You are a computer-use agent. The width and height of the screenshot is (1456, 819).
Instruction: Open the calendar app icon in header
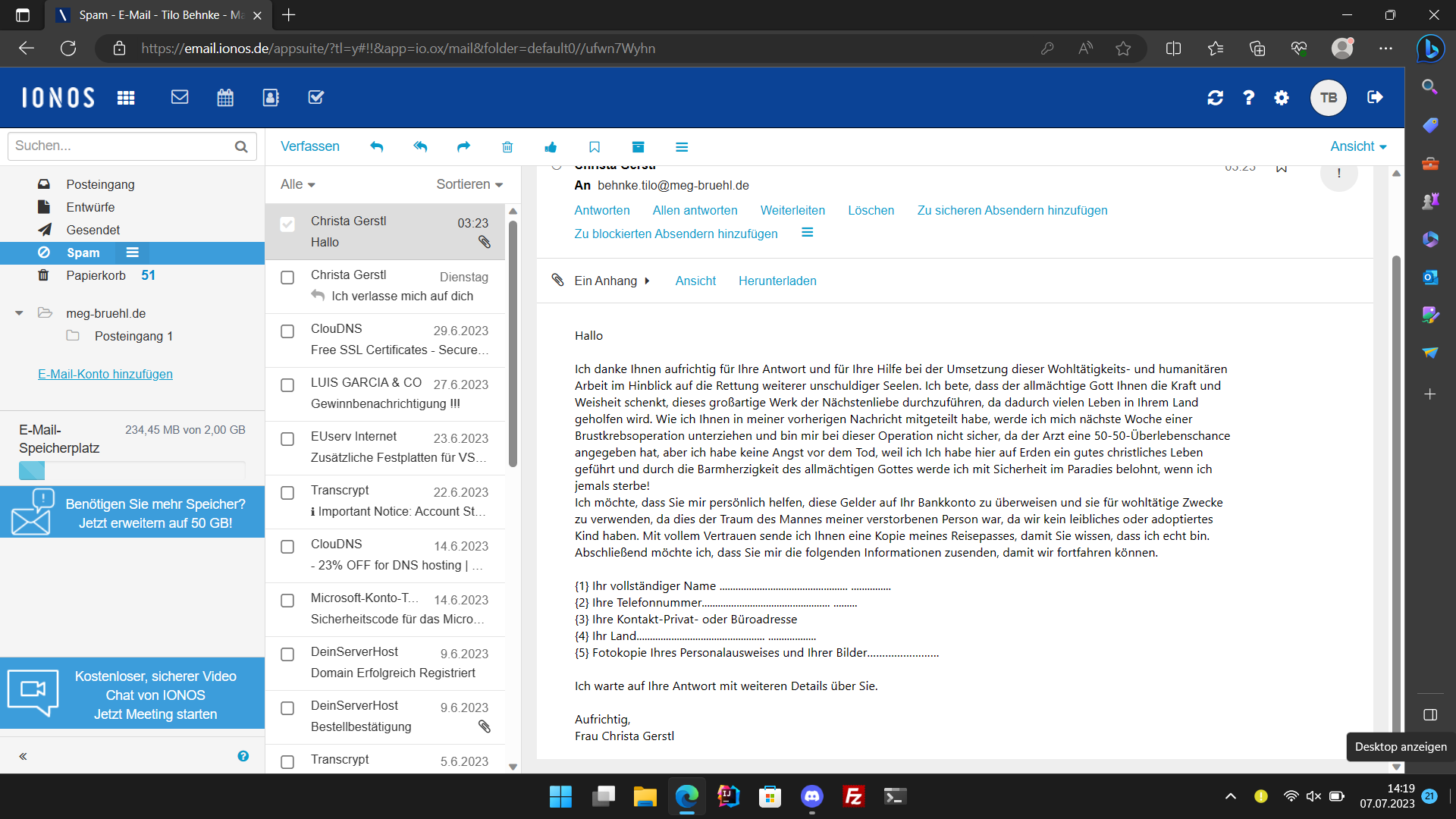click(225, 97)
